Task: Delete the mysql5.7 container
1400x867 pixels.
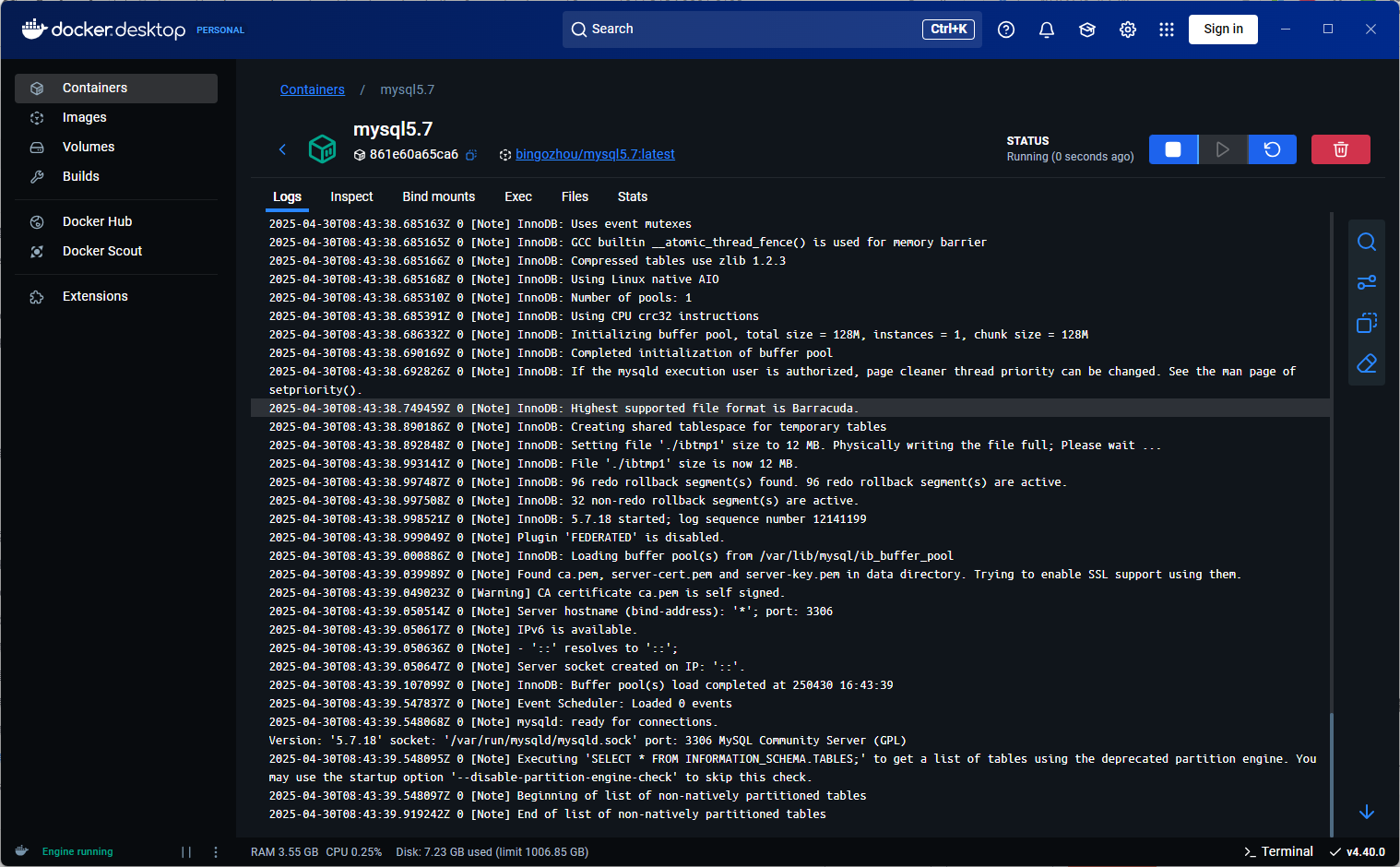Action: point(1341,149)
